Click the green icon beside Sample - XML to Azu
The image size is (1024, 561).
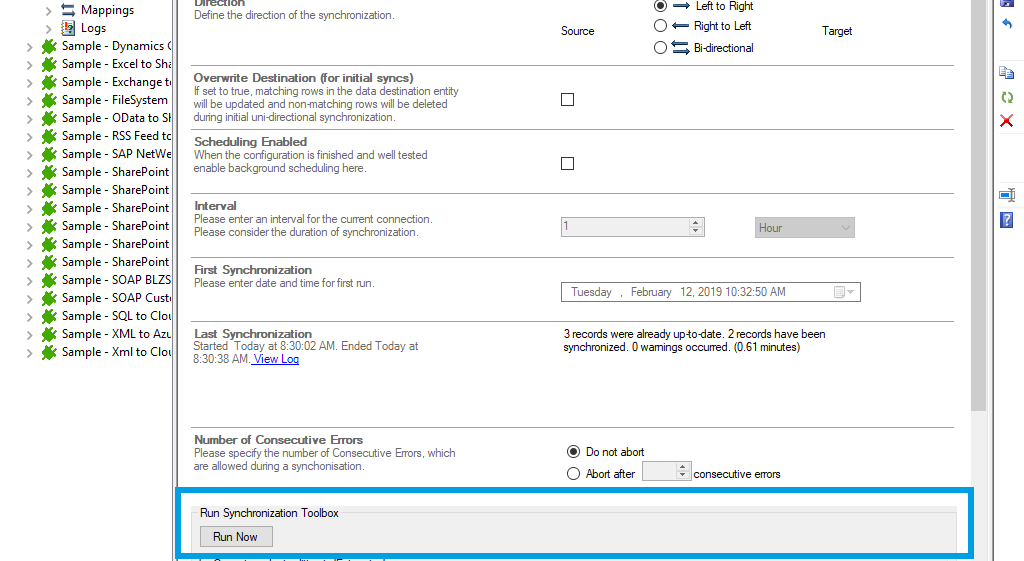coord(49,334)
